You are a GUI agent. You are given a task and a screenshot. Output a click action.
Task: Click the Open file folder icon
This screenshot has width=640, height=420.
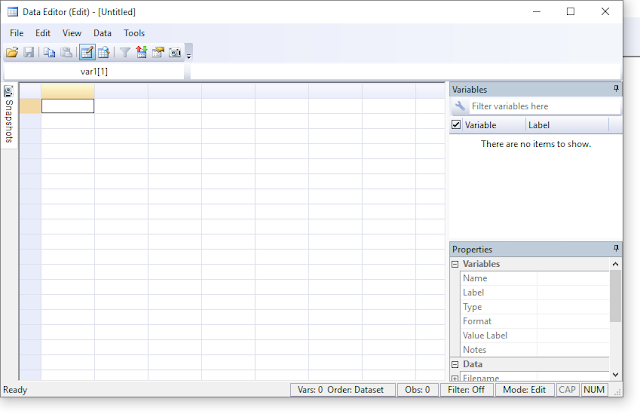tap(12, 52)
